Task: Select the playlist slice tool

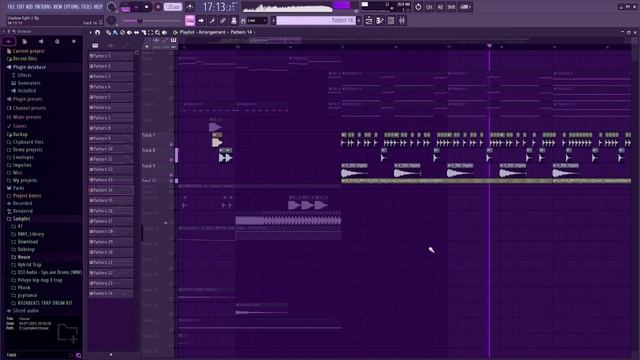Action: (143, 32)
